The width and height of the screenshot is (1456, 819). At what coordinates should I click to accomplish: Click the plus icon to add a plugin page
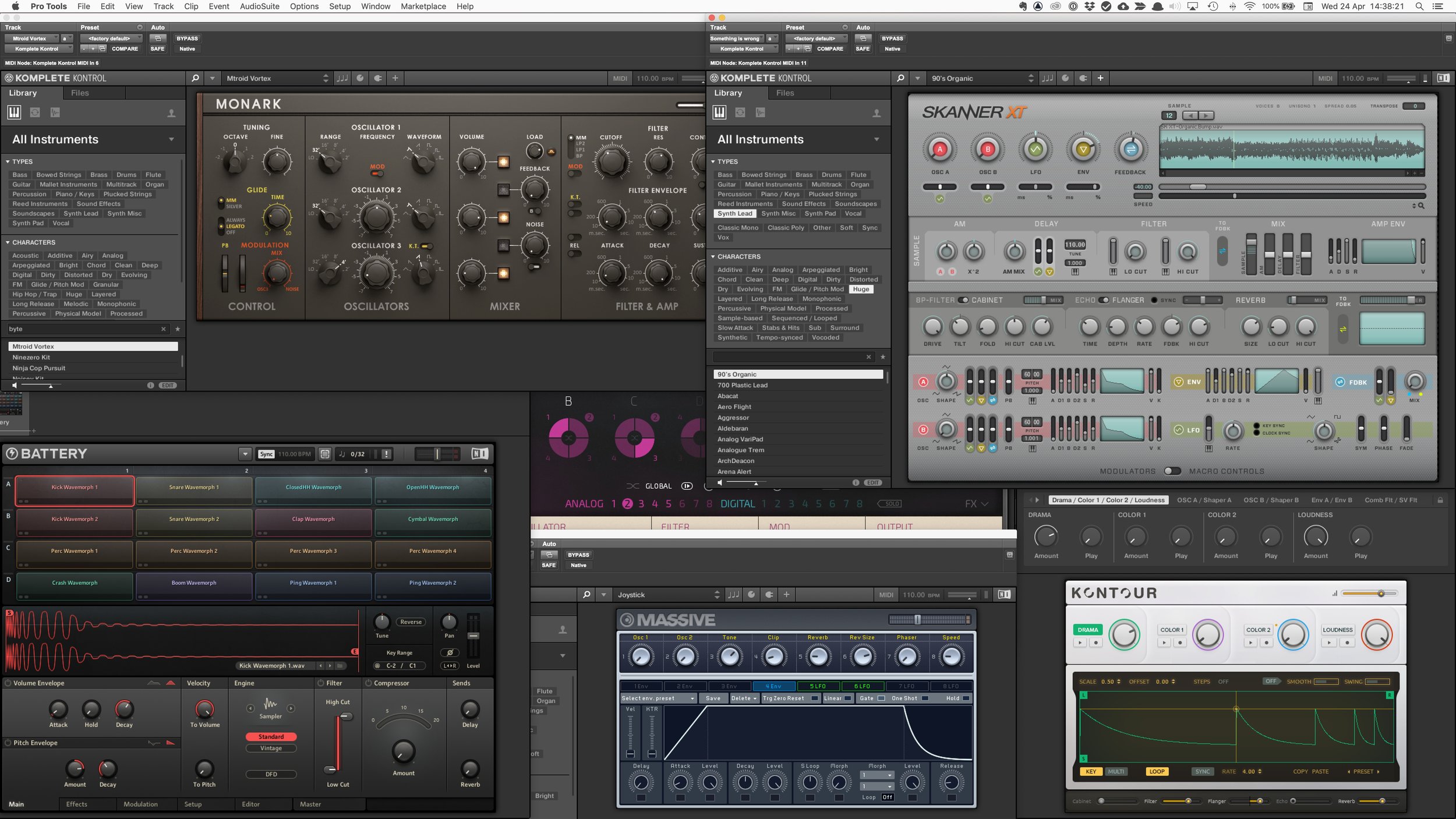click(395, 77)
